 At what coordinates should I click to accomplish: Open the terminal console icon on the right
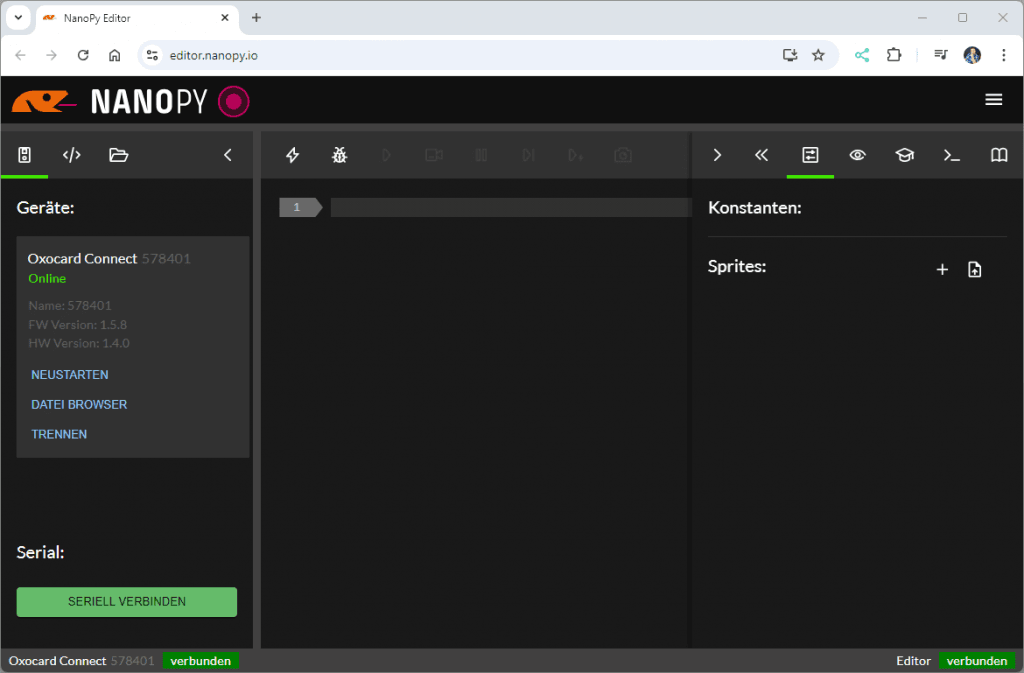(951, 155)
